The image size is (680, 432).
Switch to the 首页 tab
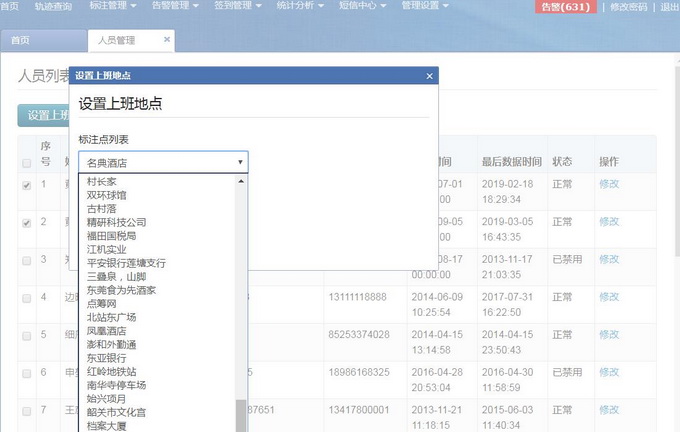pyautogui.click(x=20, y=41)
